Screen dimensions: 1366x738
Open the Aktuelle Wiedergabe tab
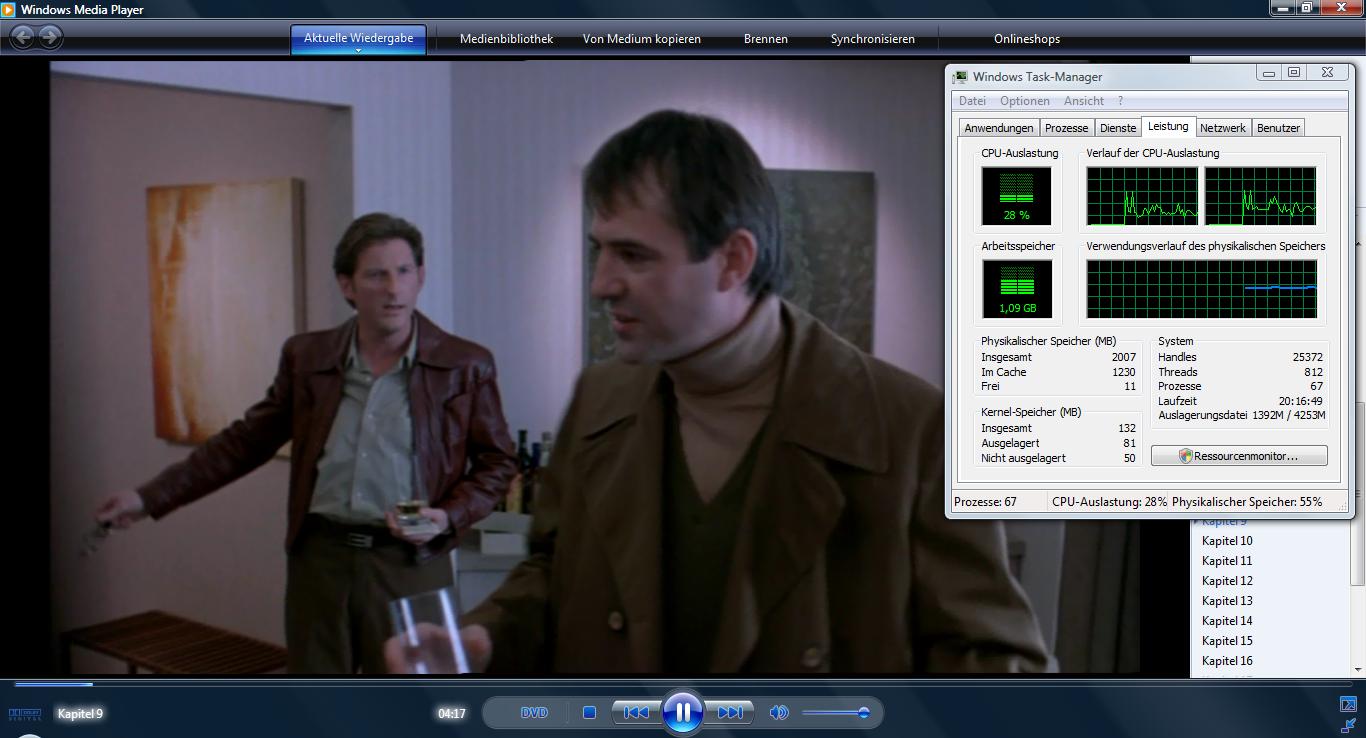tap(358, 38)
